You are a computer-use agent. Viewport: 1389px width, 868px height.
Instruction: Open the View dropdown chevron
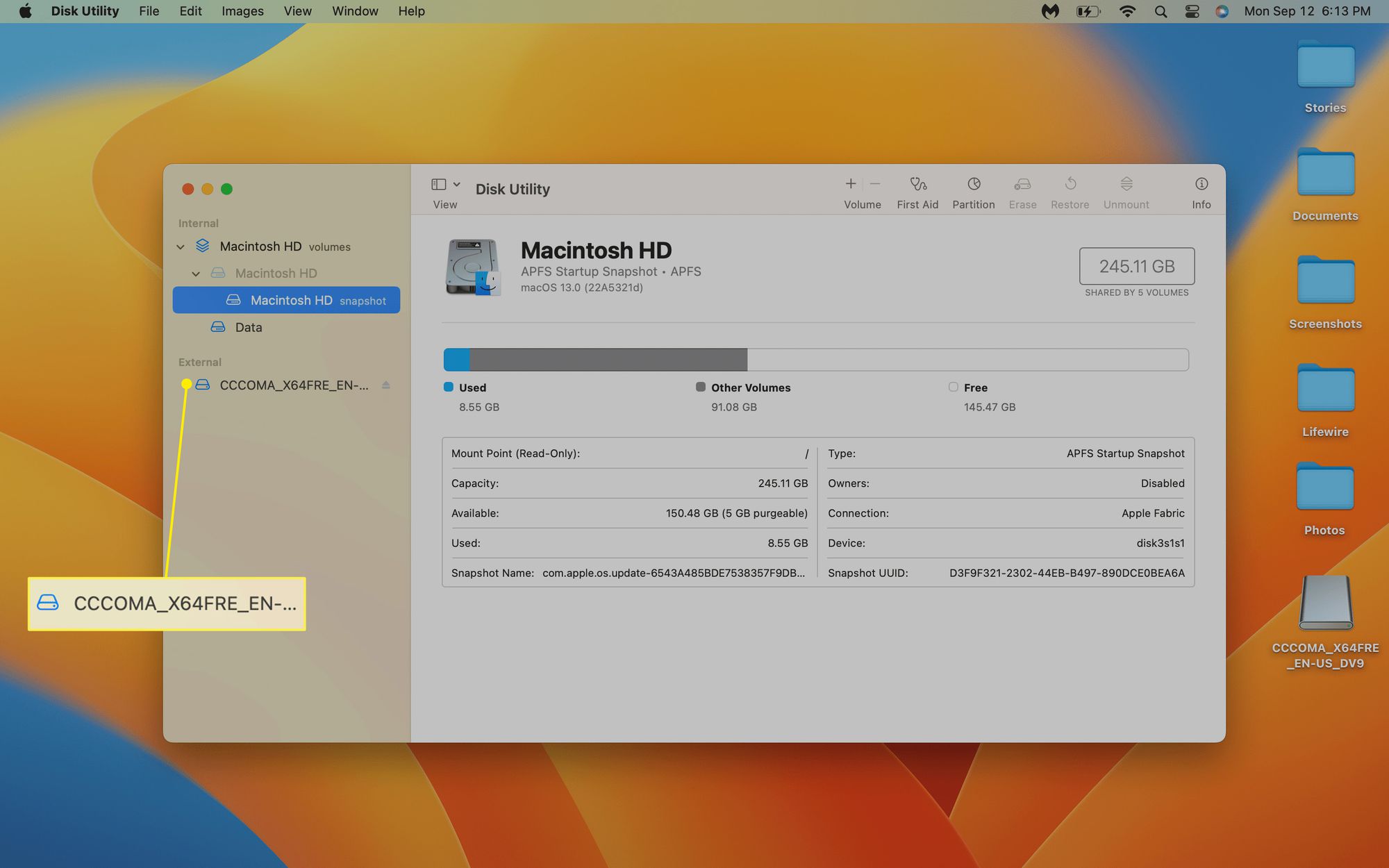(x=456, y=185)
